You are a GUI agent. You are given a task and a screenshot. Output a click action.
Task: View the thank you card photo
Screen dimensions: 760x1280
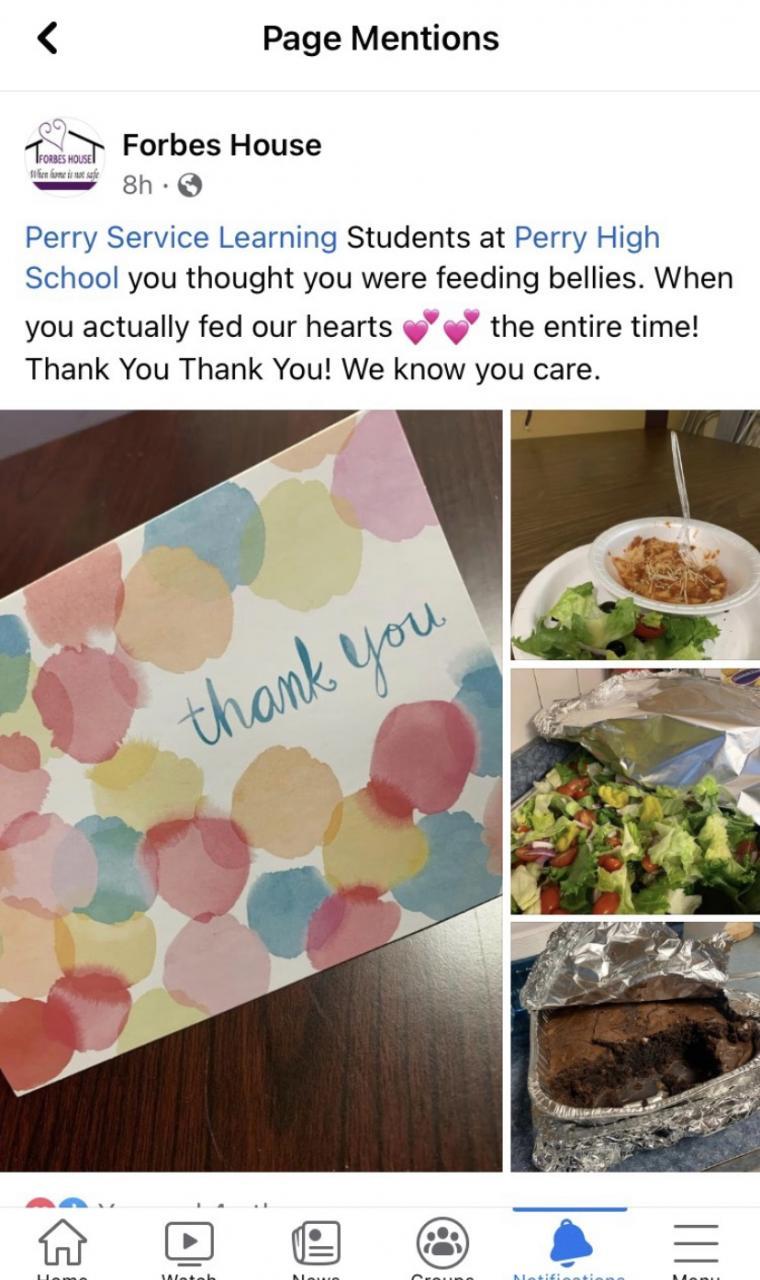(251, 790)
